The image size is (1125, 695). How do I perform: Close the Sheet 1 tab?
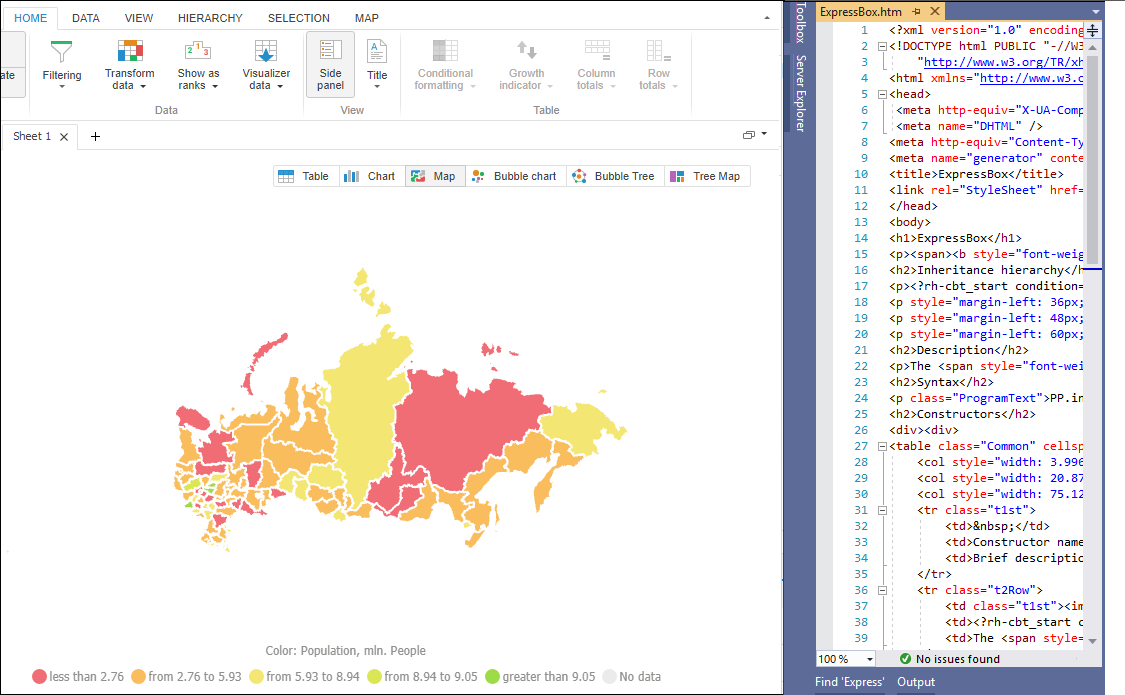[64, 137]
